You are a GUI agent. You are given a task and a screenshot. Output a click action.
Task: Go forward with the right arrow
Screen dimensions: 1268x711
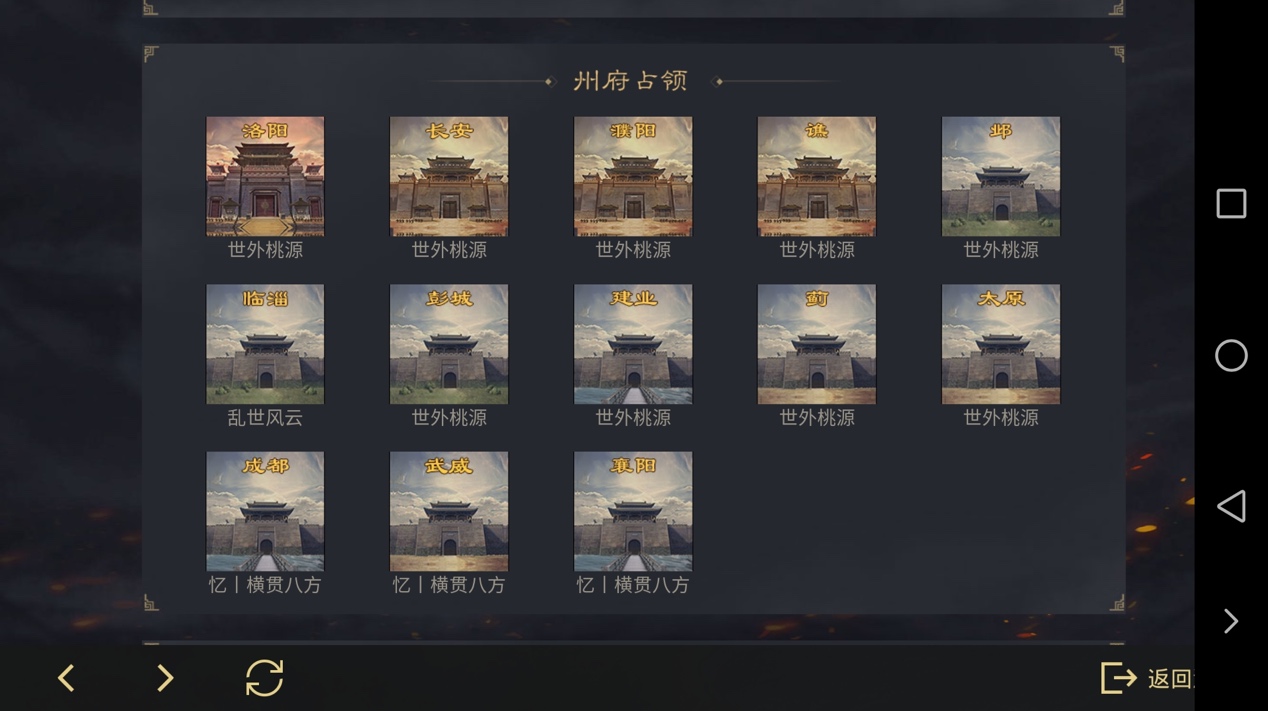pos(165,678)
